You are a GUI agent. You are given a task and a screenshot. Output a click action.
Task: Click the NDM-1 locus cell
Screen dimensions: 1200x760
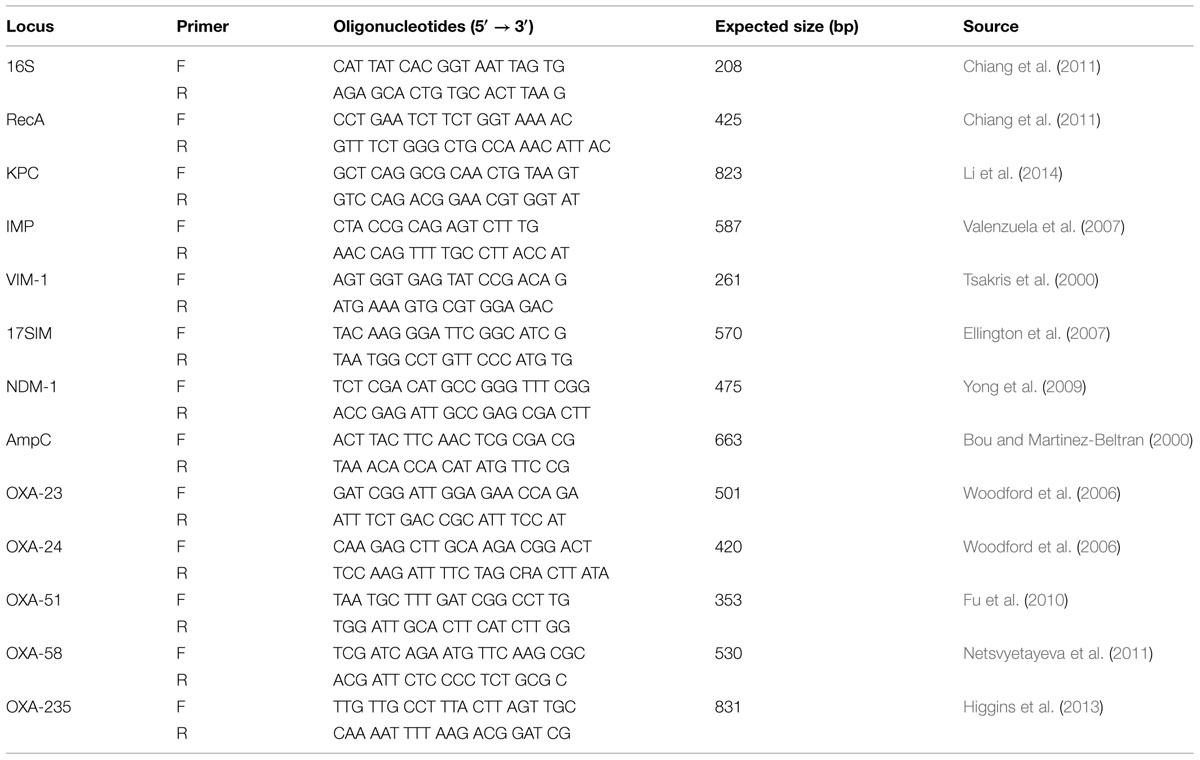pos(30,387)
